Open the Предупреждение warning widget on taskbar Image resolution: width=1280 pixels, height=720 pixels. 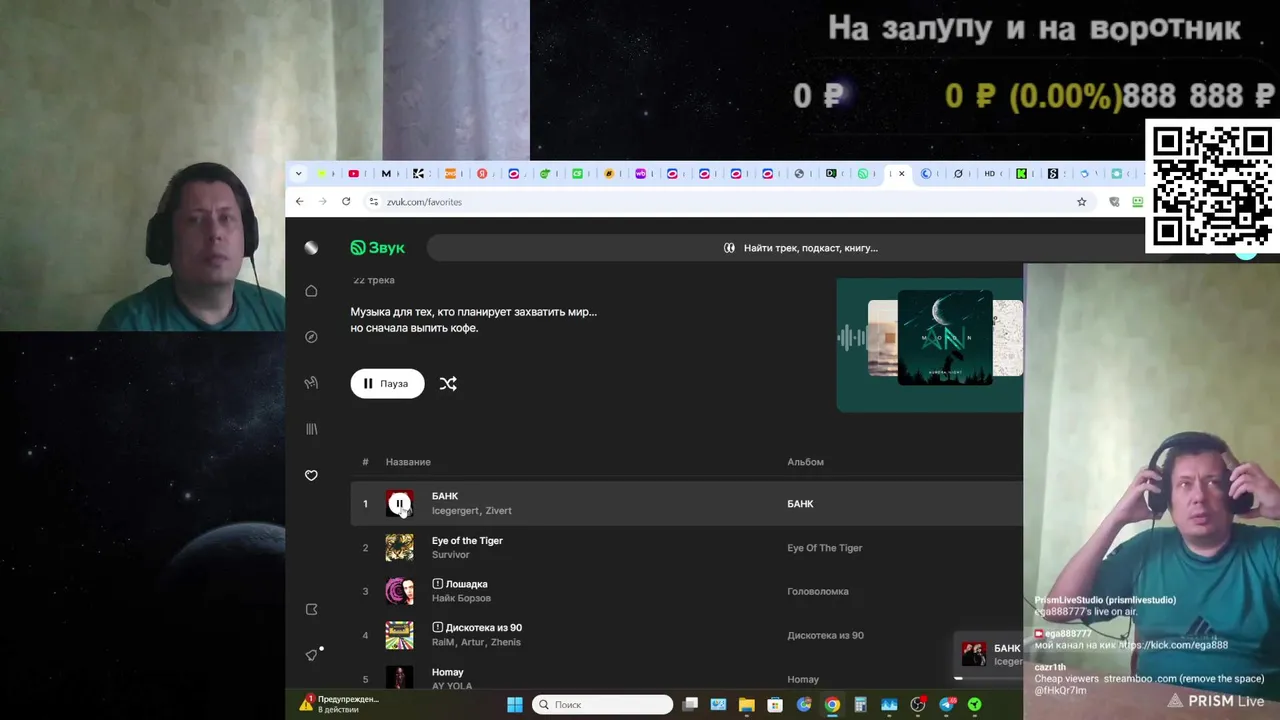pos(340,704)
